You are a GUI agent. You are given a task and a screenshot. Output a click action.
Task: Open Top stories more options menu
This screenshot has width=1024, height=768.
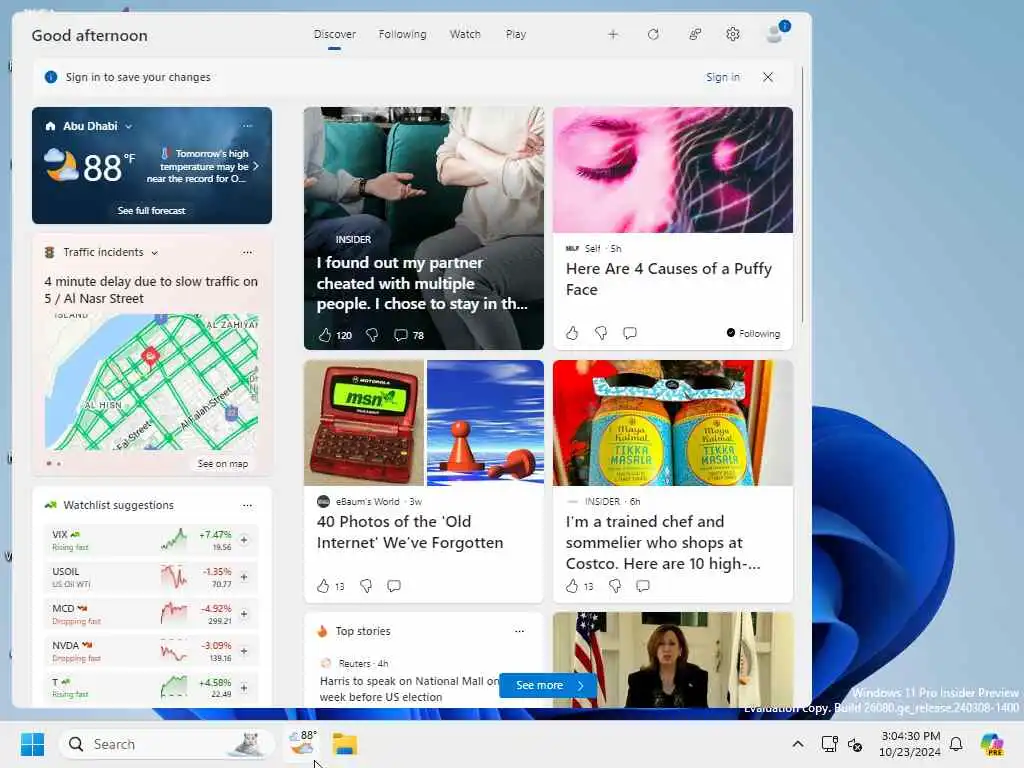[519, 631]
